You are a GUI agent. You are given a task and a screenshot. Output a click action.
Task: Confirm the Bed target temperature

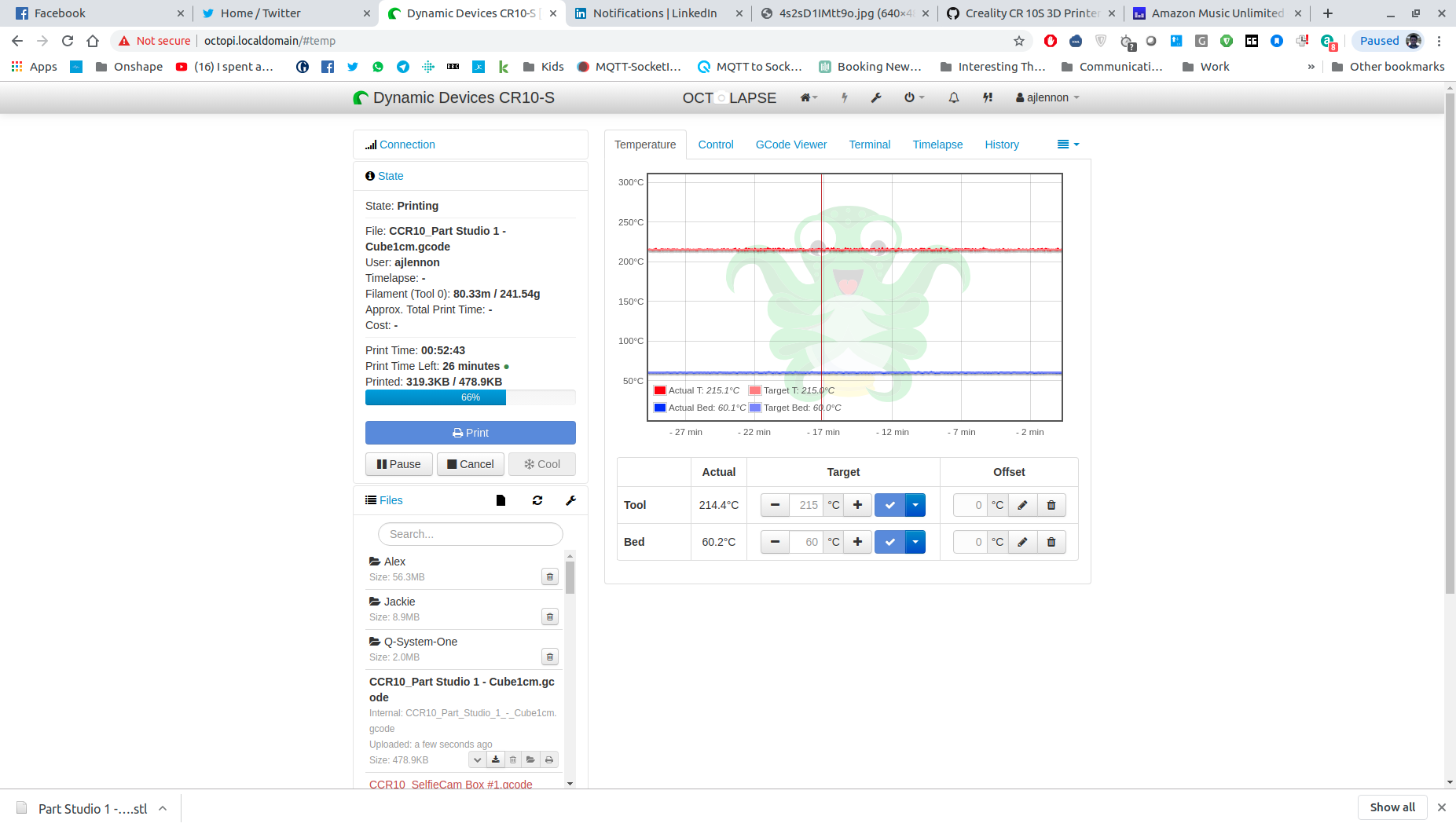[x=890, y=542]
